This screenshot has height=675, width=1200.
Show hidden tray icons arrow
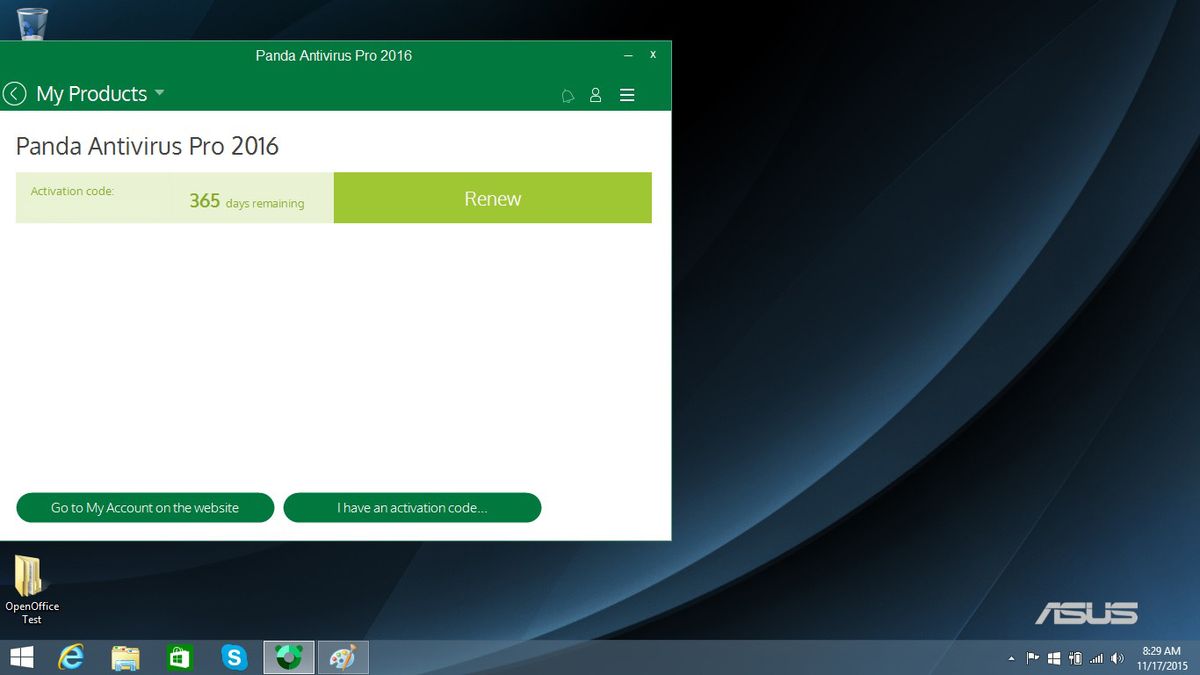click(x=1011, y=658)
